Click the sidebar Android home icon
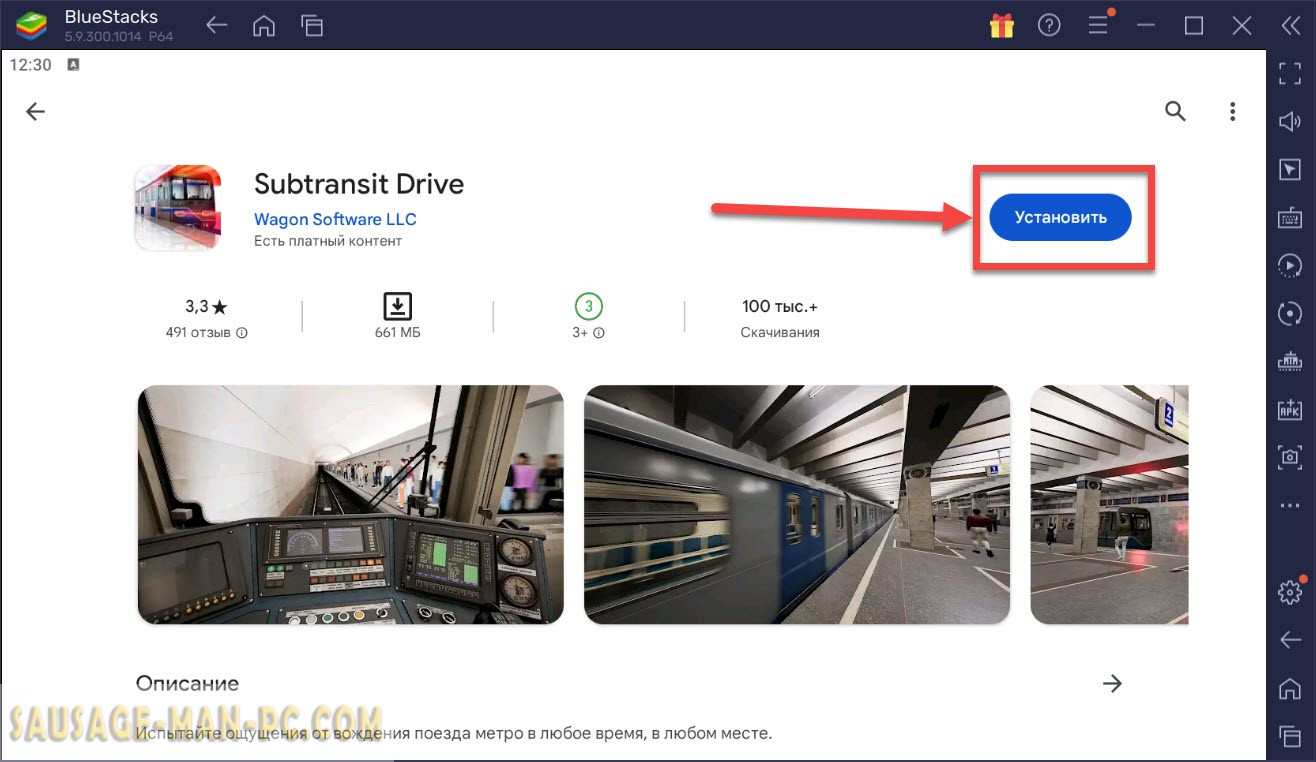Viewport: 1316px width, 762px height. (1290, 688)
